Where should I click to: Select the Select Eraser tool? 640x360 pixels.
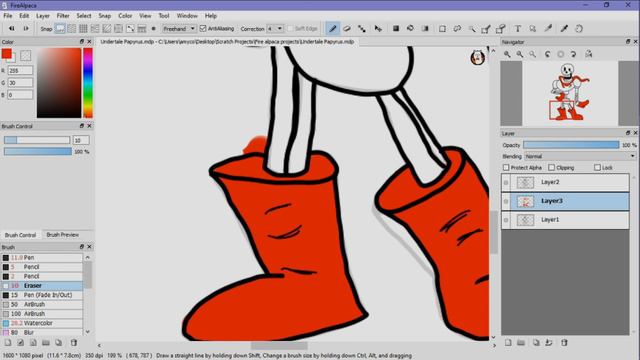[x=500, y=29]
